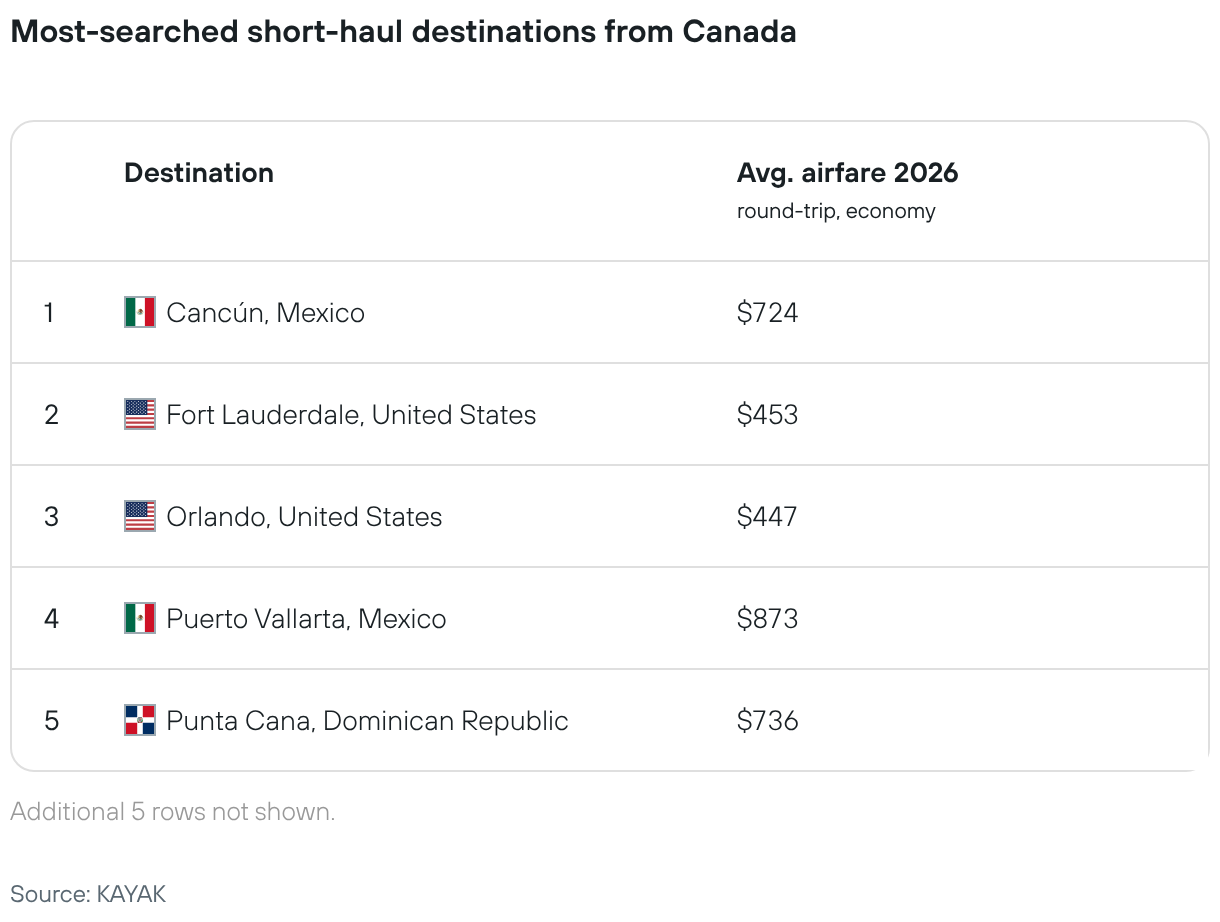Click the Mexico flag beside Puerto Vallarta

click(x=140, y=619)
